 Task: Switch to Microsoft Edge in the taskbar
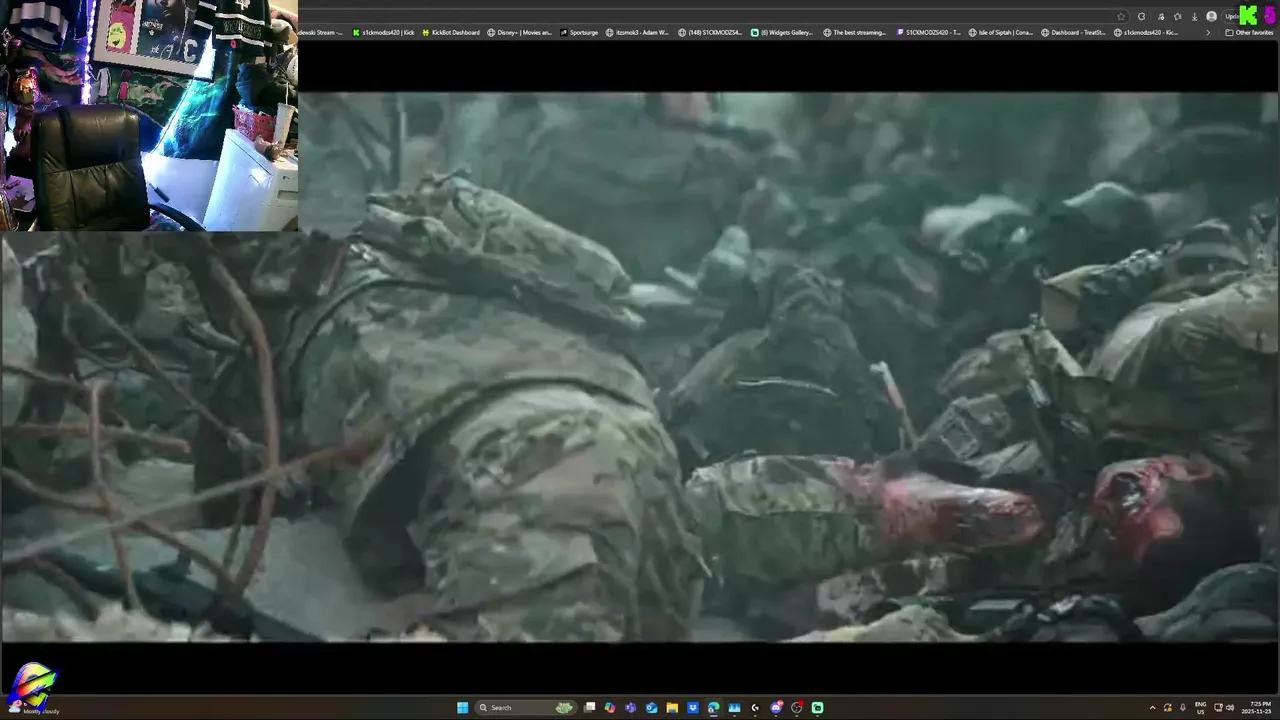713,707
